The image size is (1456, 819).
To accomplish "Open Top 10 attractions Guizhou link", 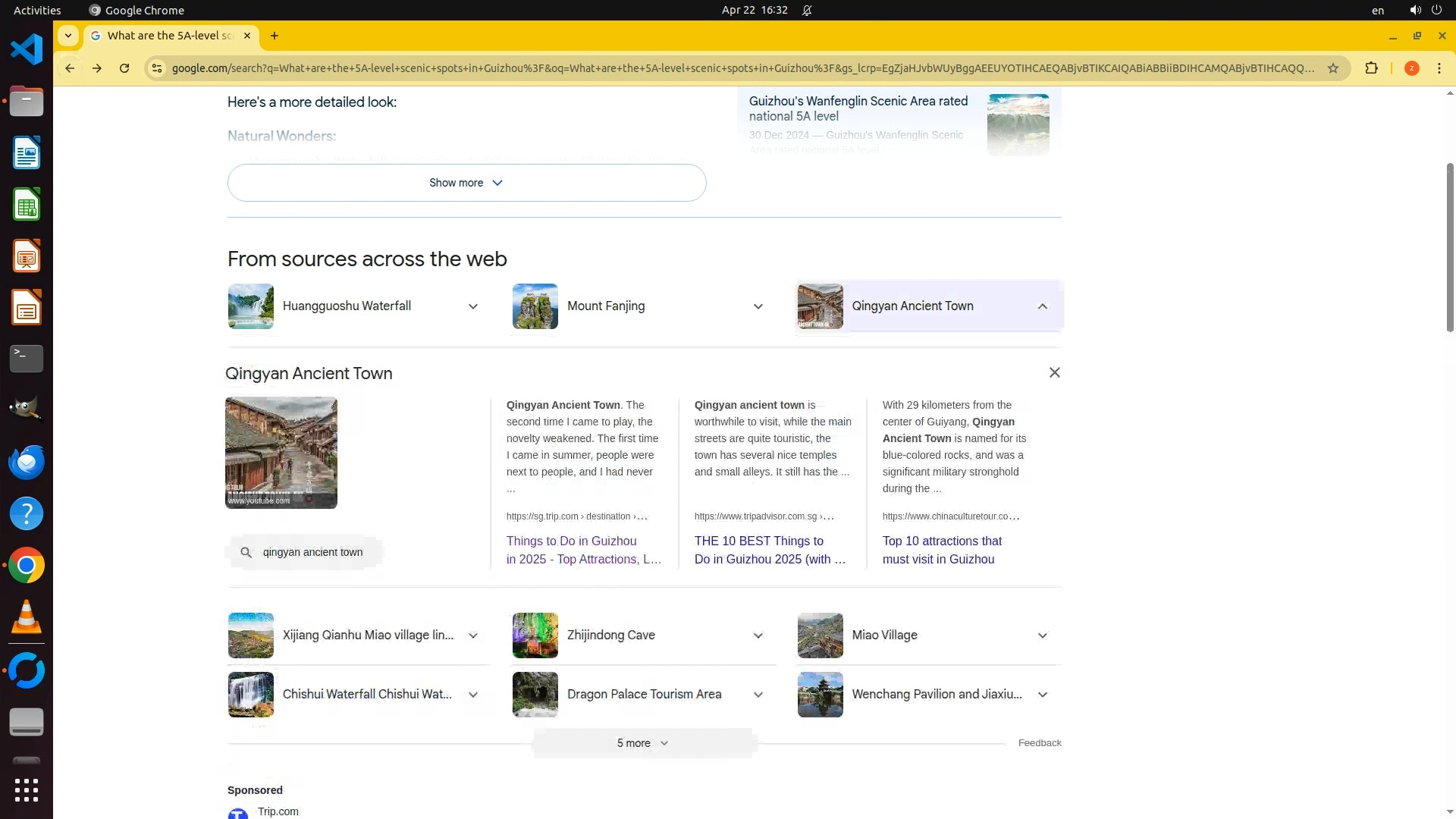I will pos(941,550).
